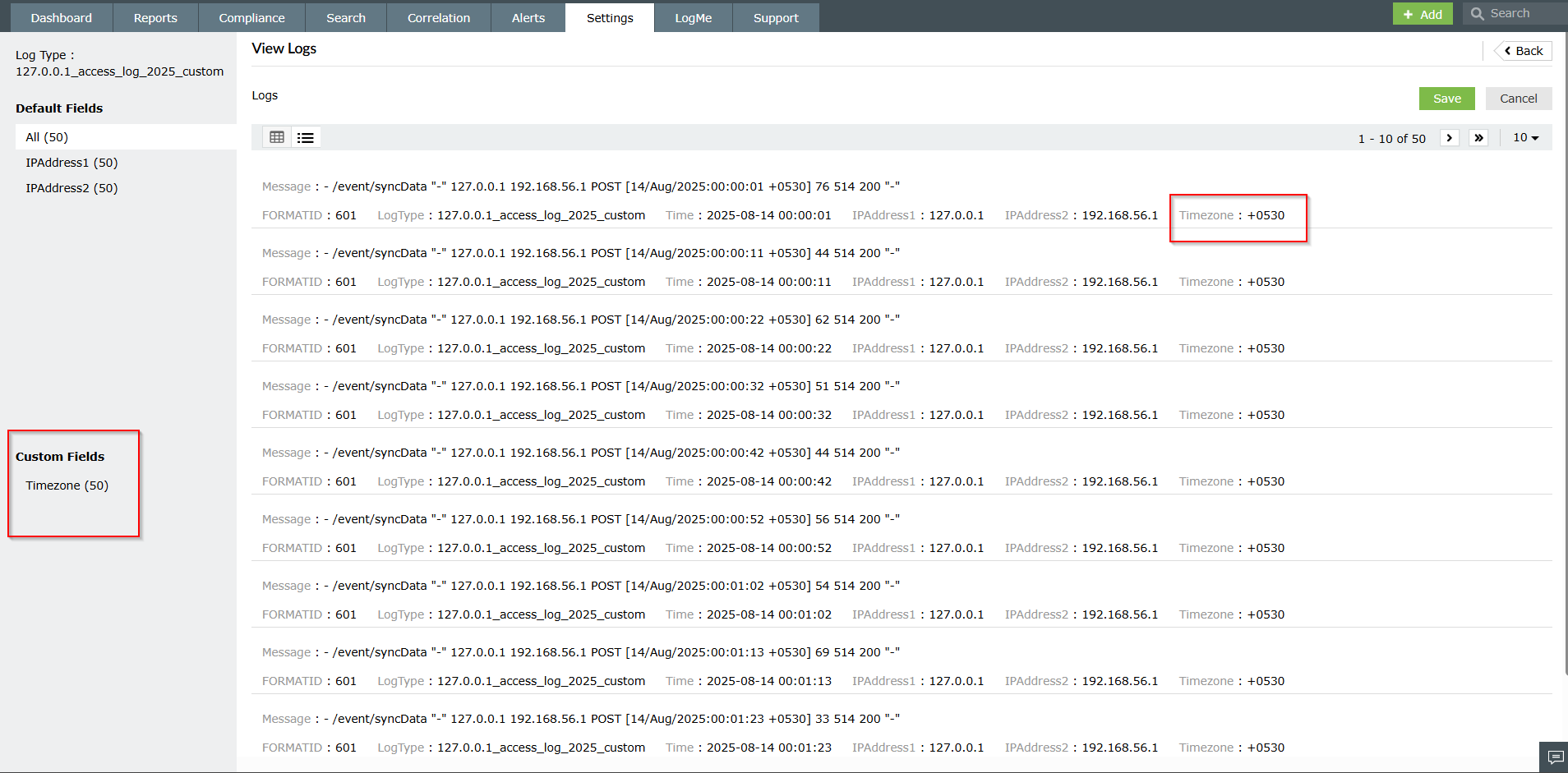Select the Settings tab

[610, 18]
